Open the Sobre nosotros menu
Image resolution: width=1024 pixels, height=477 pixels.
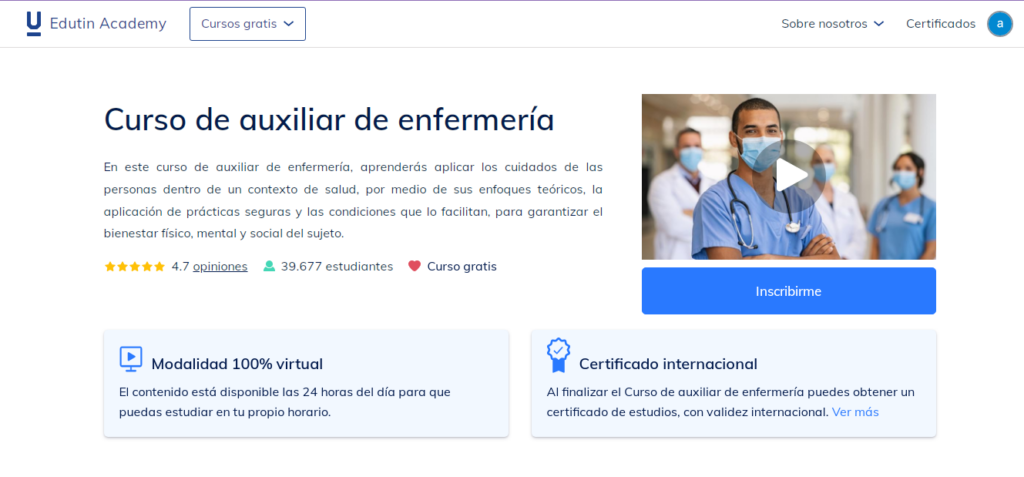(x=832, y=24)
